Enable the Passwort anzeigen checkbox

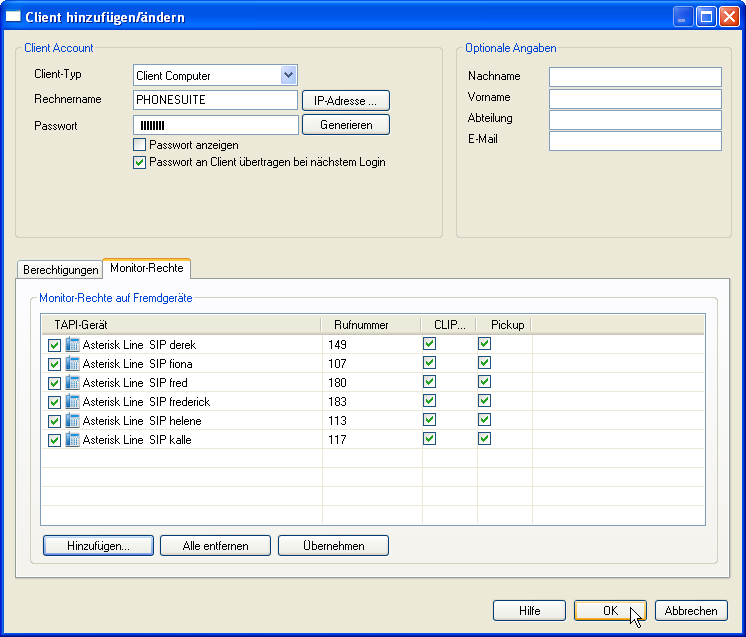[140, 145]
